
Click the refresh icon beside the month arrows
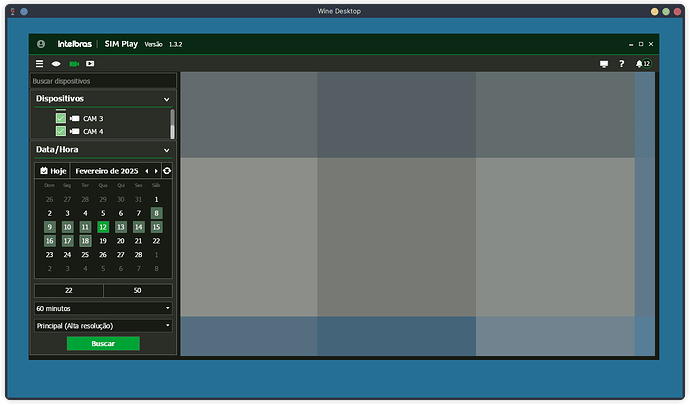click(167, 171)
